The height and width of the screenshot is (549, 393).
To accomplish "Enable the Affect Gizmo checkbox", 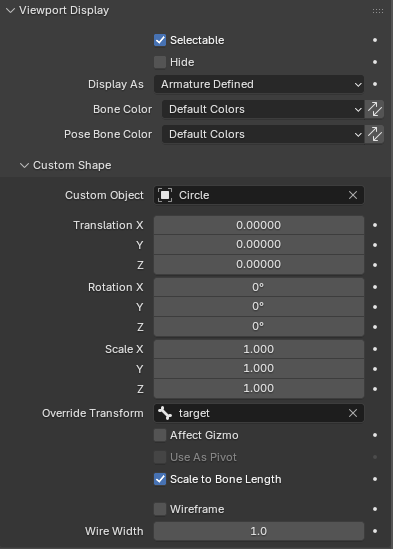I will point(160,435).
